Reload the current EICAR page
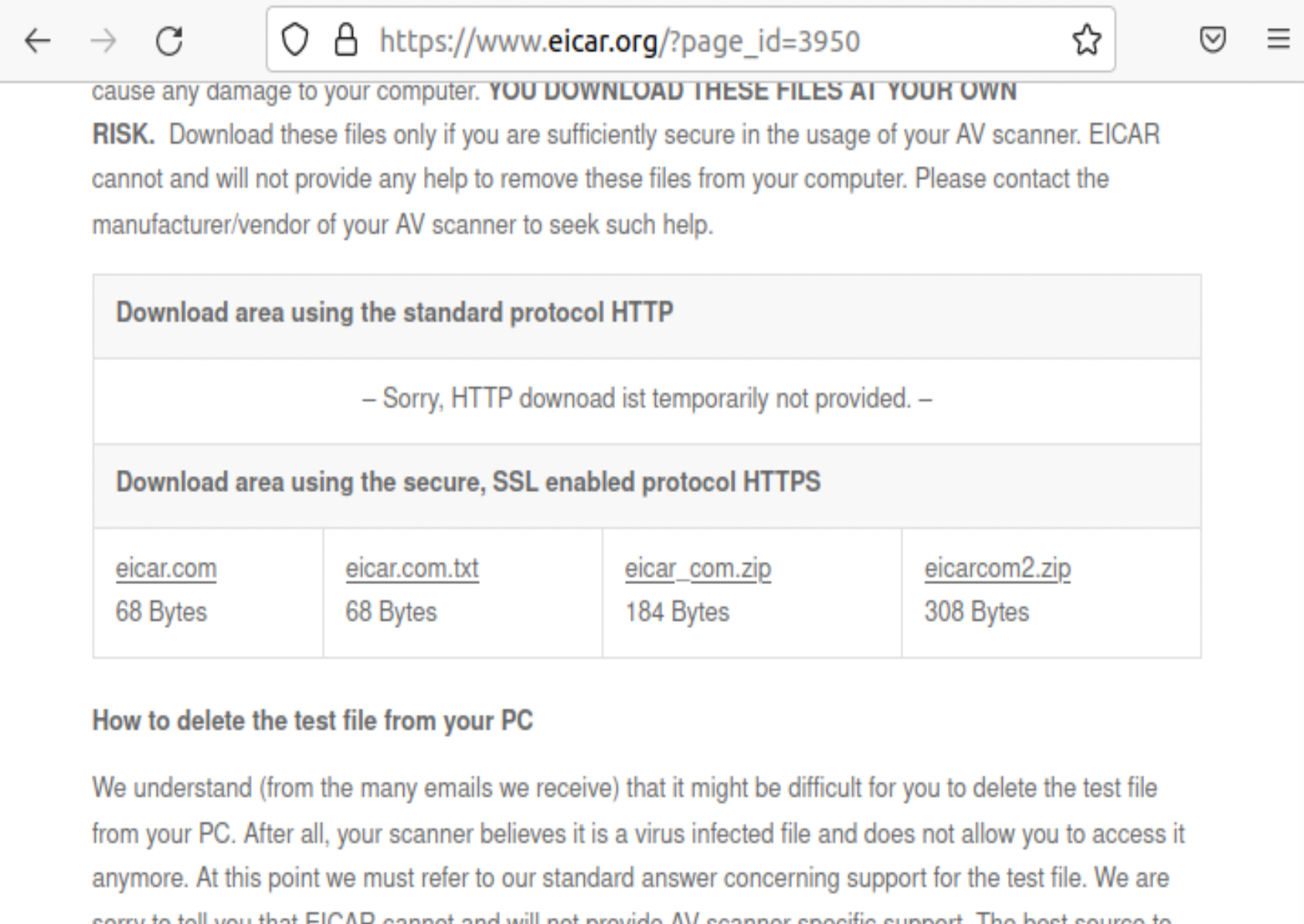 coord(169,40)
